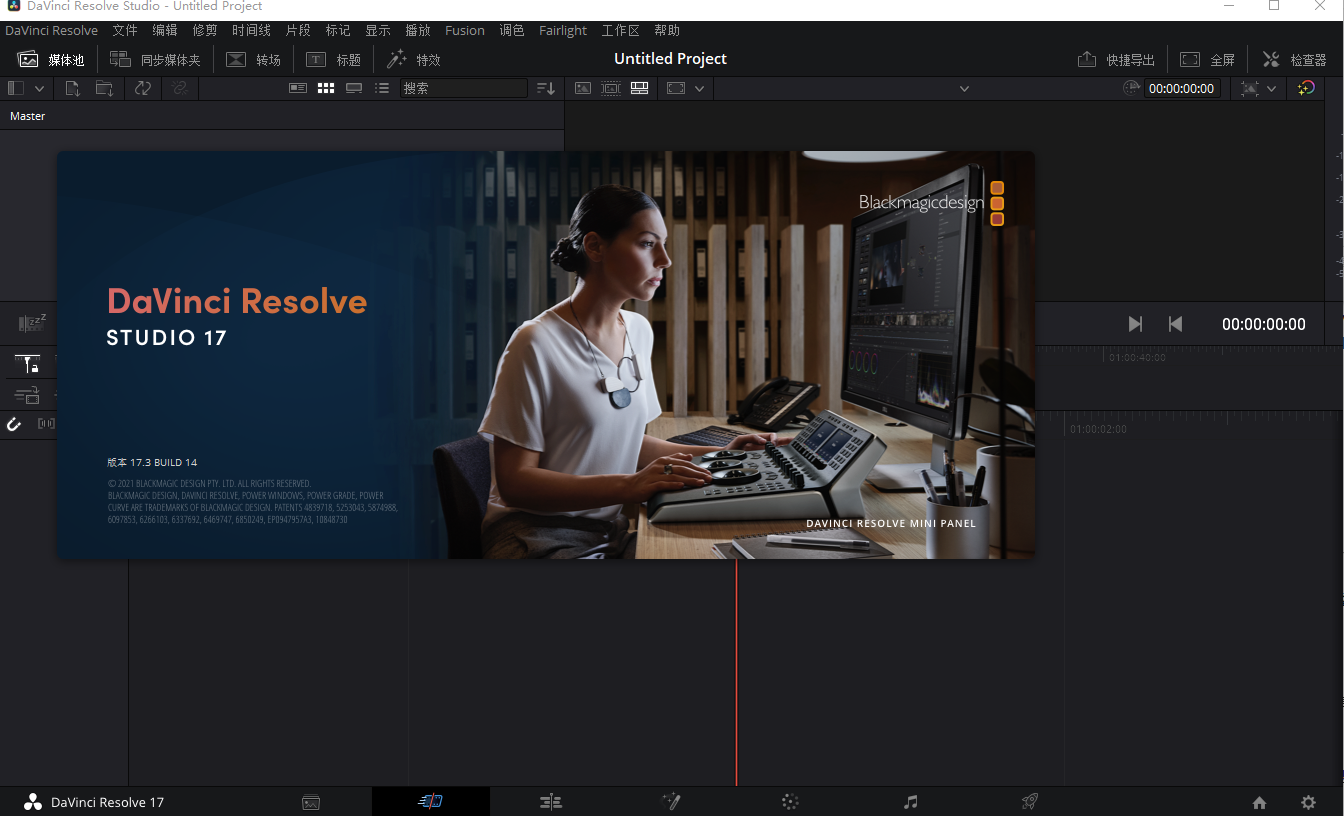This screenshot has width=1344, height=816.
Task: Click the large timecode 00:00:00:00 display
Action: 1264,324
